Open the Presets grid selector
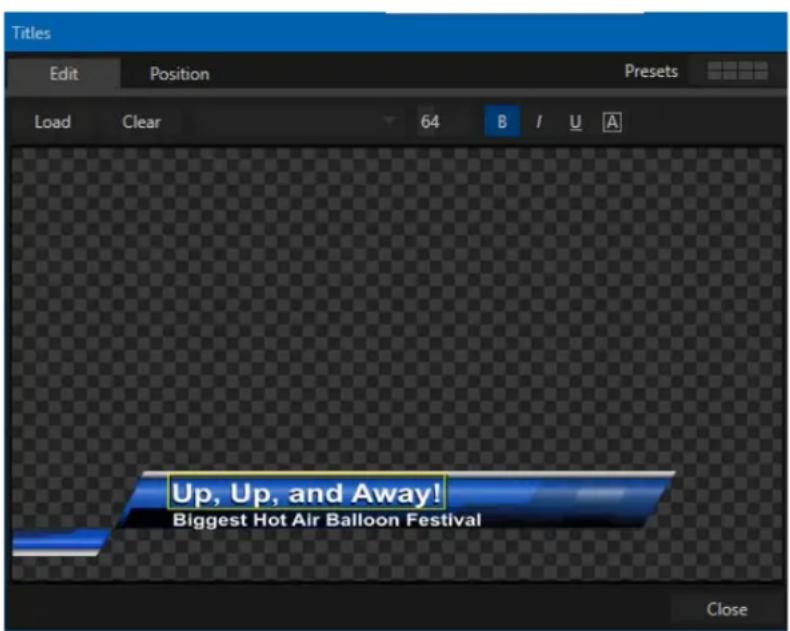This screenshot has height=631, width=790. coord(737,71)
